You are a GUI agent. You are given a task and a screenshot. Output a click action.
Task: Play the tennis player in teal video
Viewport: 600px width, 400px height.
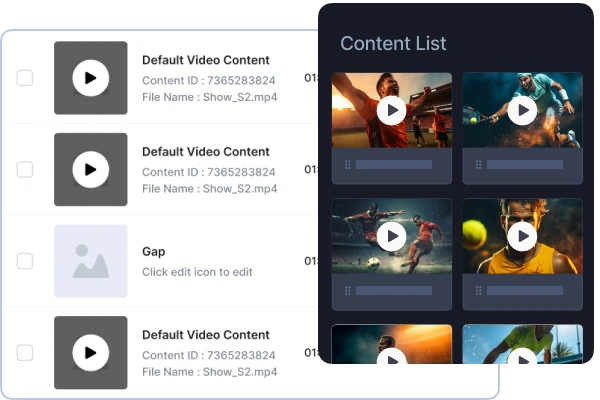(x=522, y=110)
